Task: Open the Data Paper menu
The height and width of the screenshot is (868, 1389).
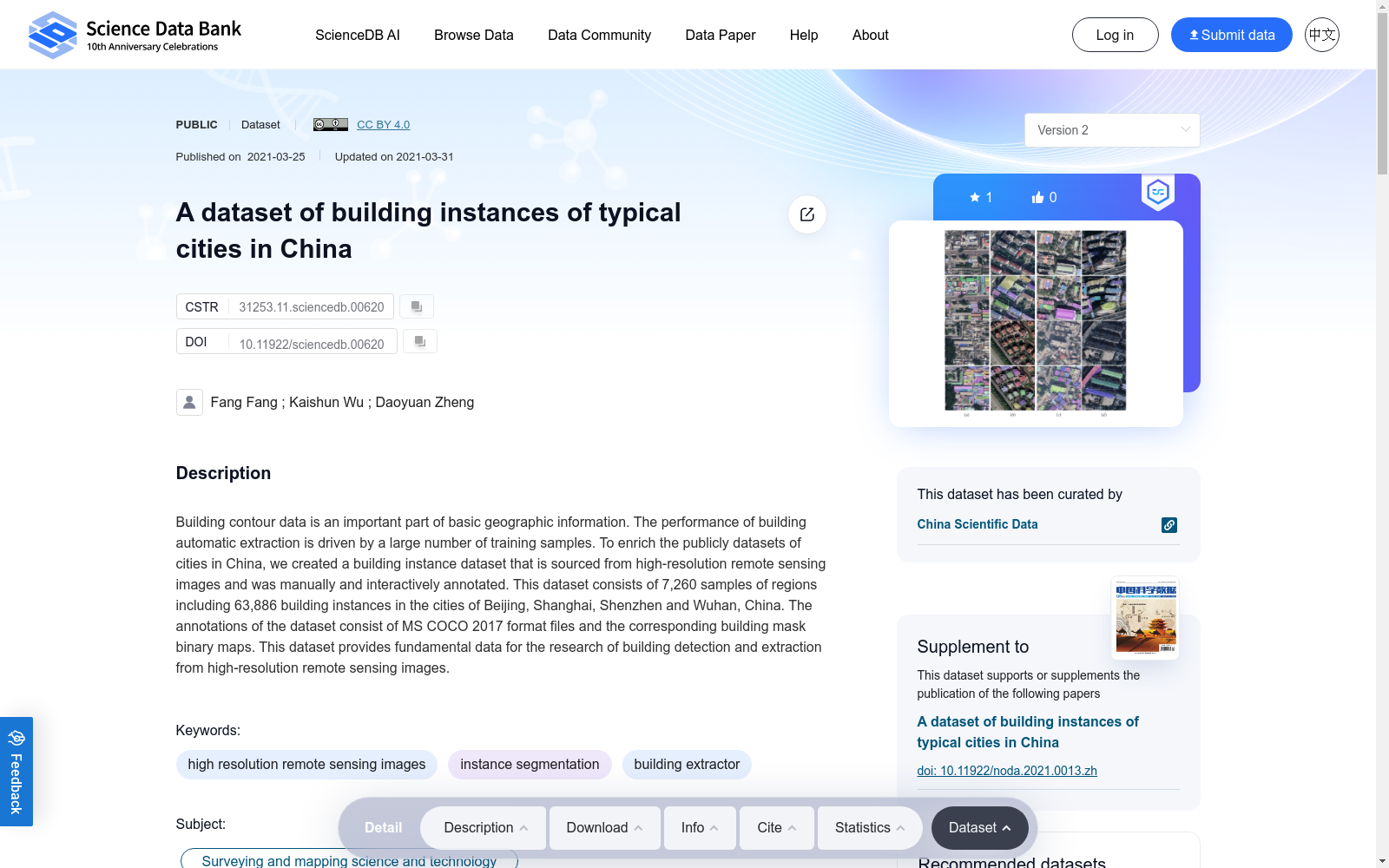Action: [720, 35]
